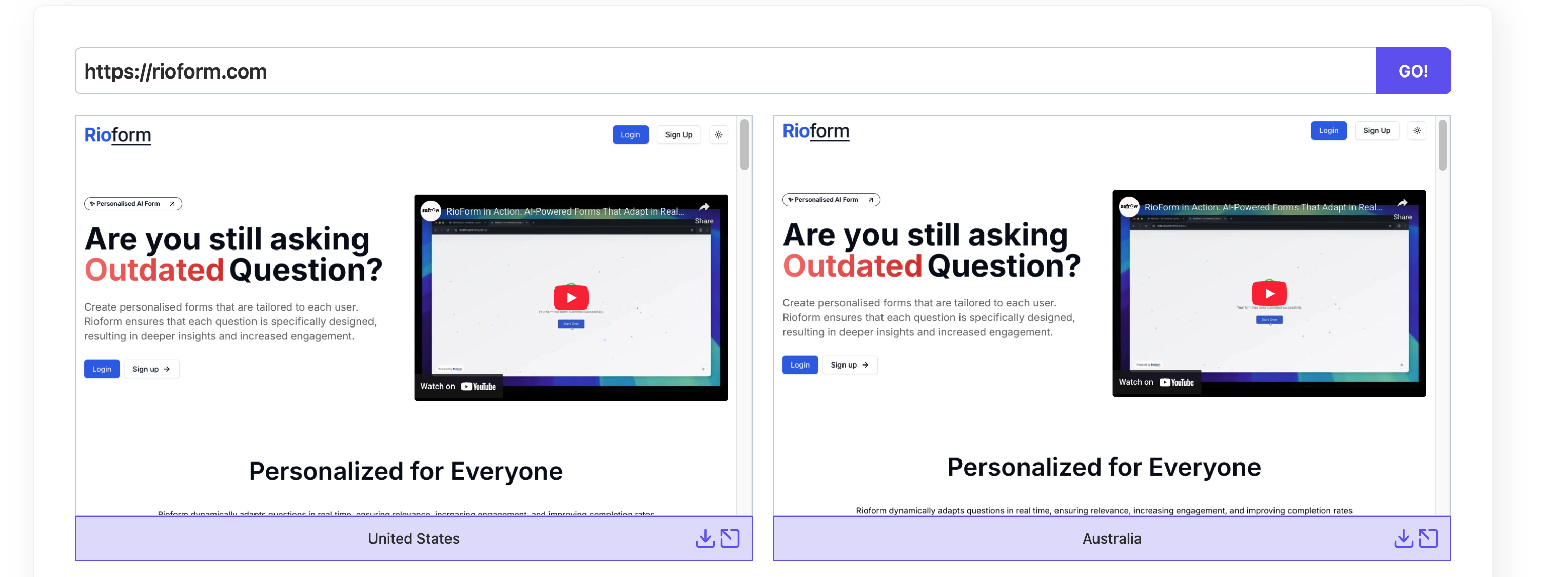
Task: Toggle theme sun icon in United States preview
Action: pos(719,134)
